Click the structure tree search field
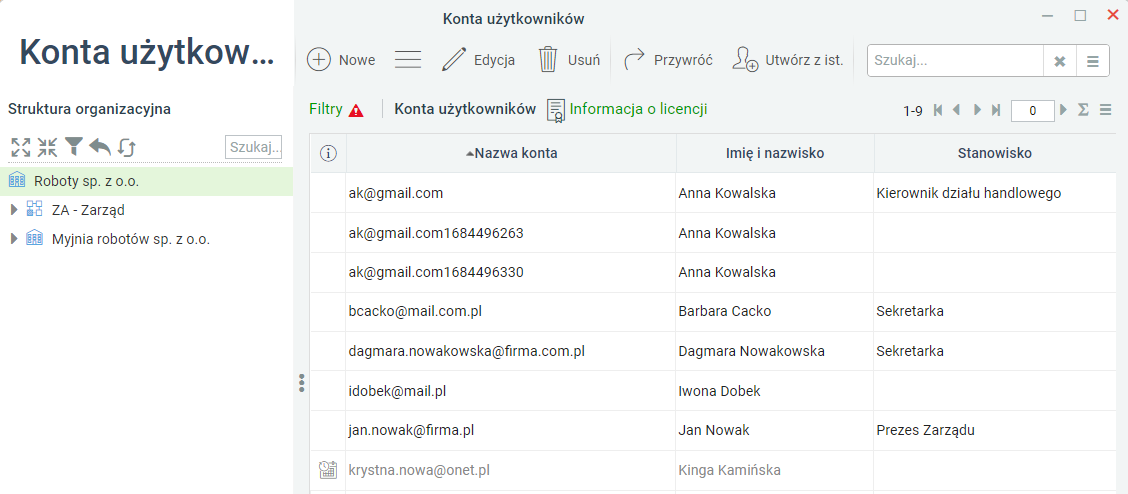1128x494 pixels. 253,147
